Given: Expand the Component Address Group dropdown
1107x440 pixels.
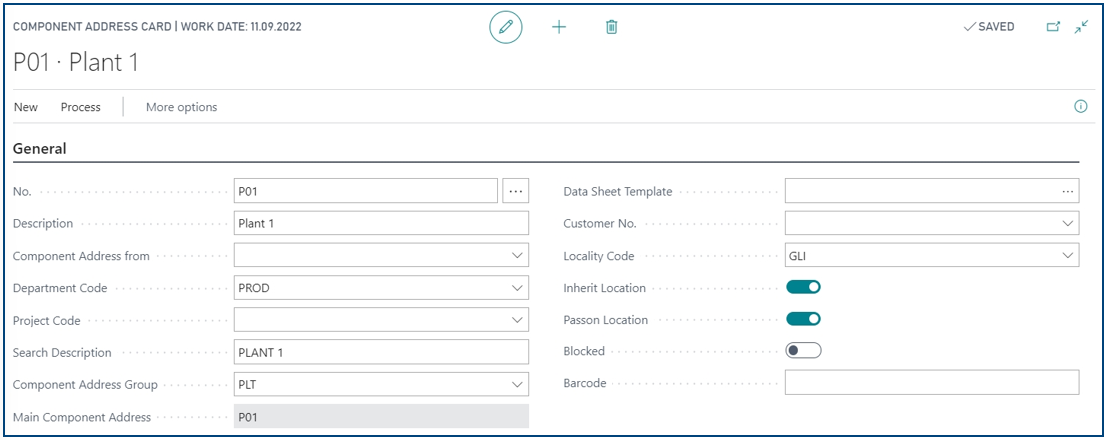Looking at the screenshot, I should tap(517, 384).
